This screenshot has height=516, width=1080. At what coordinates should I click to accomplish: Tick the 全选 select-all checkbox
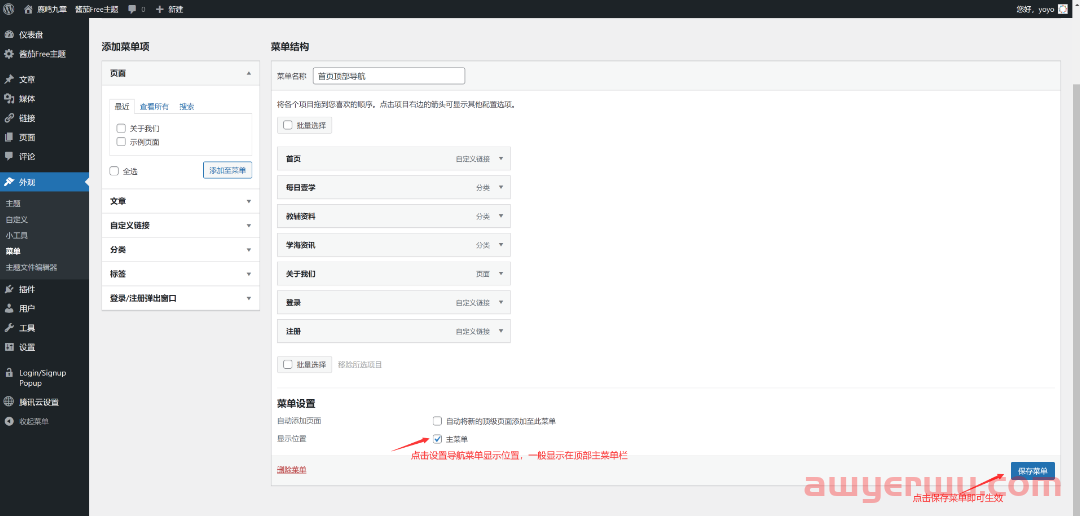(x=114, y=171)
